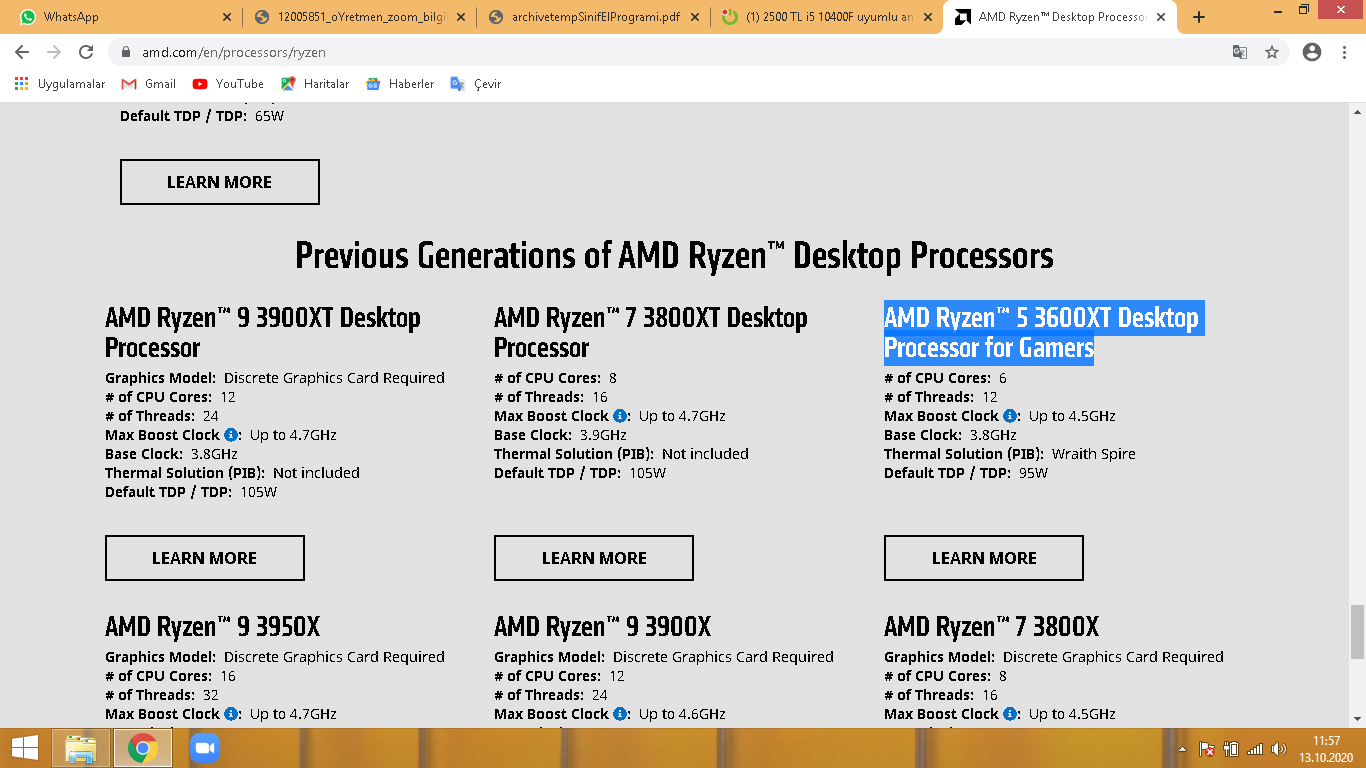Close the 2500 TL i5 10400F tab
1366x768 pixels.
(x=927, y=17)
